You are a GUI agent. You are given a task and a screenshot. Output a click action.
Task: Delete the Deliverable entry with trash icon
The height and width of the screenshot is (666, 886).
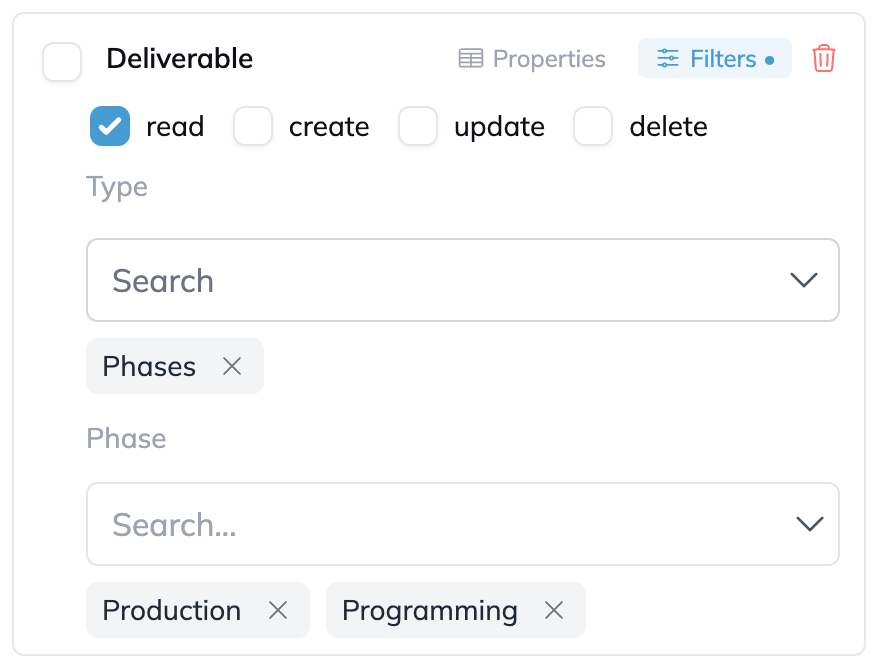pyautogui.click(x=823, y=59)
